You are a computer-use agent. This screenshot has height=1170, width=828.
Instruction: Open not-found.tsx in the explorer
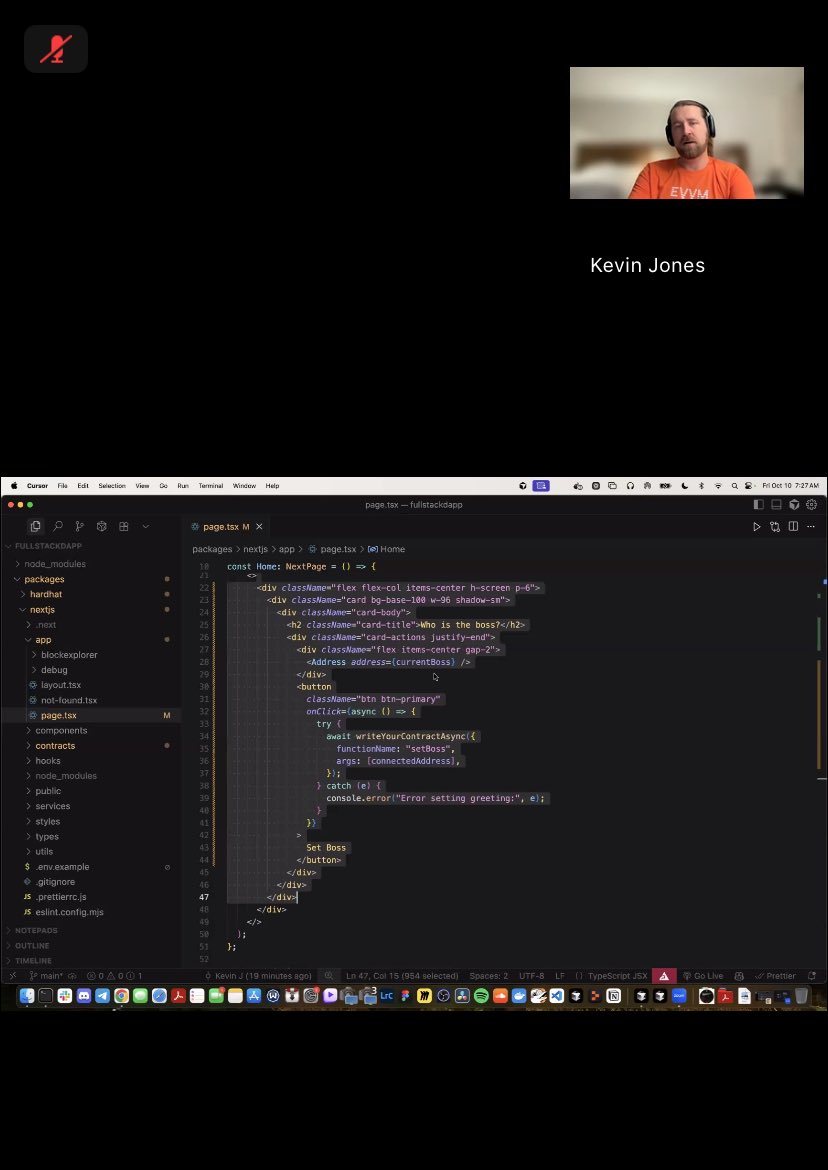(x=69, y=701)
